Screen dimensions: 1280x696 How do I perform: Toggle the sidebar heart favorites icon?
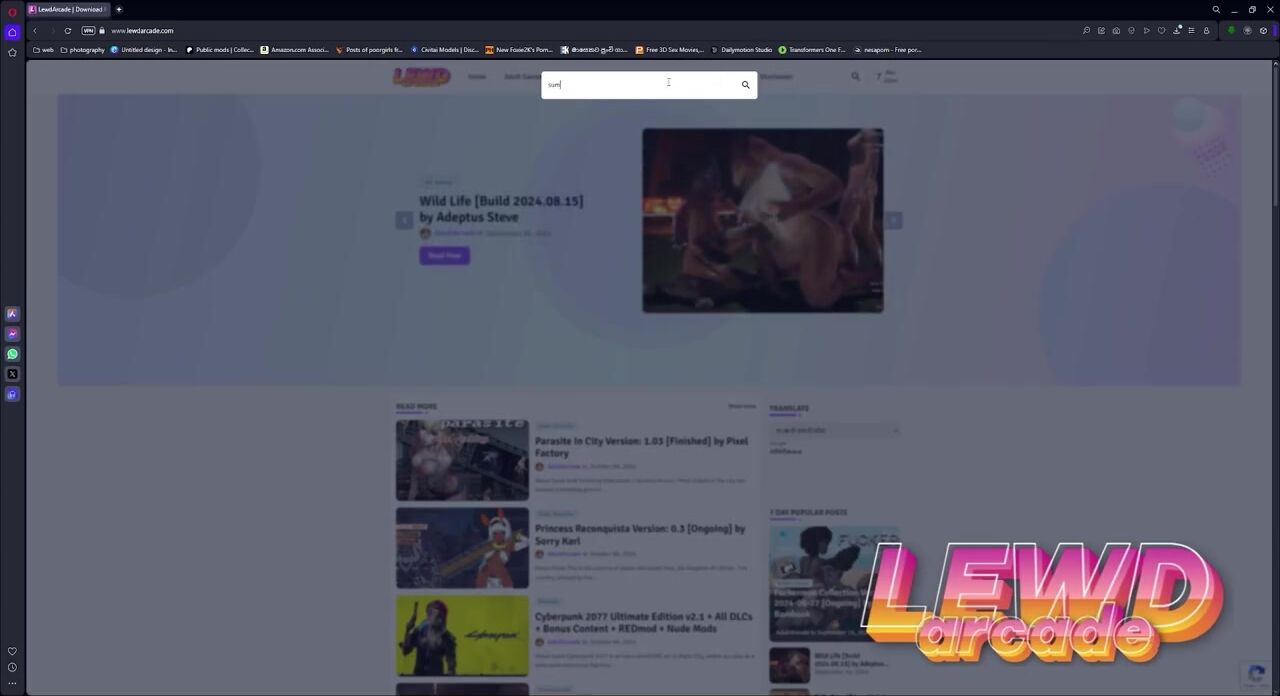click(x=12, y=651)
